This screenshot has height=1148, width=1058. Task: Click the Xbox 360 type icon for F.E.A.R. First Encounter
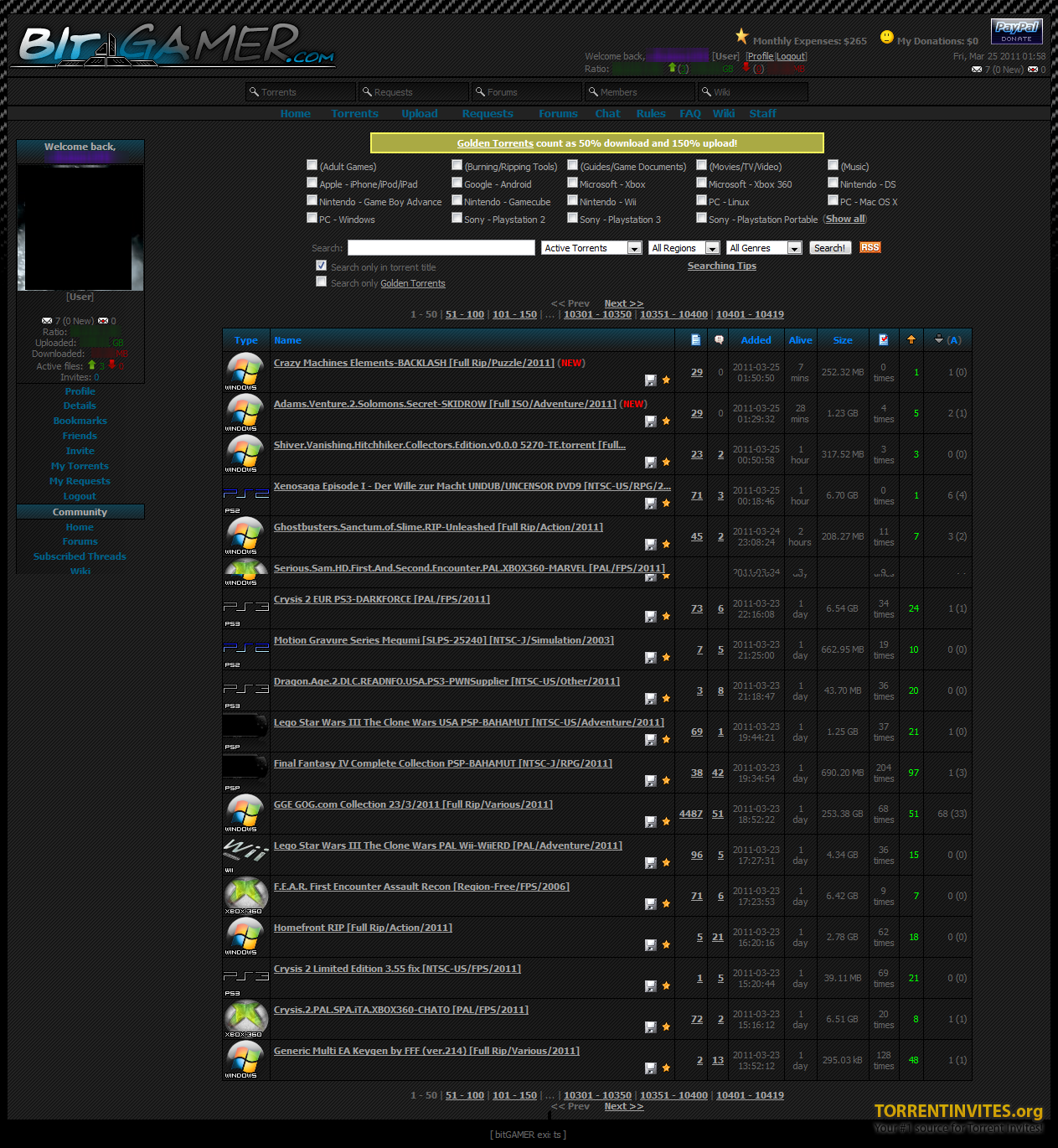click(245, 896)
